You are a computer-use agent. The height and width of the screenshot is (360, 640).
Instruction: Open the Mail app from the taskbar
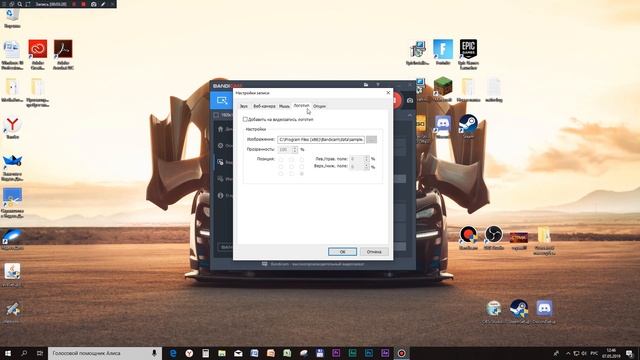click(x=238, y=353)
